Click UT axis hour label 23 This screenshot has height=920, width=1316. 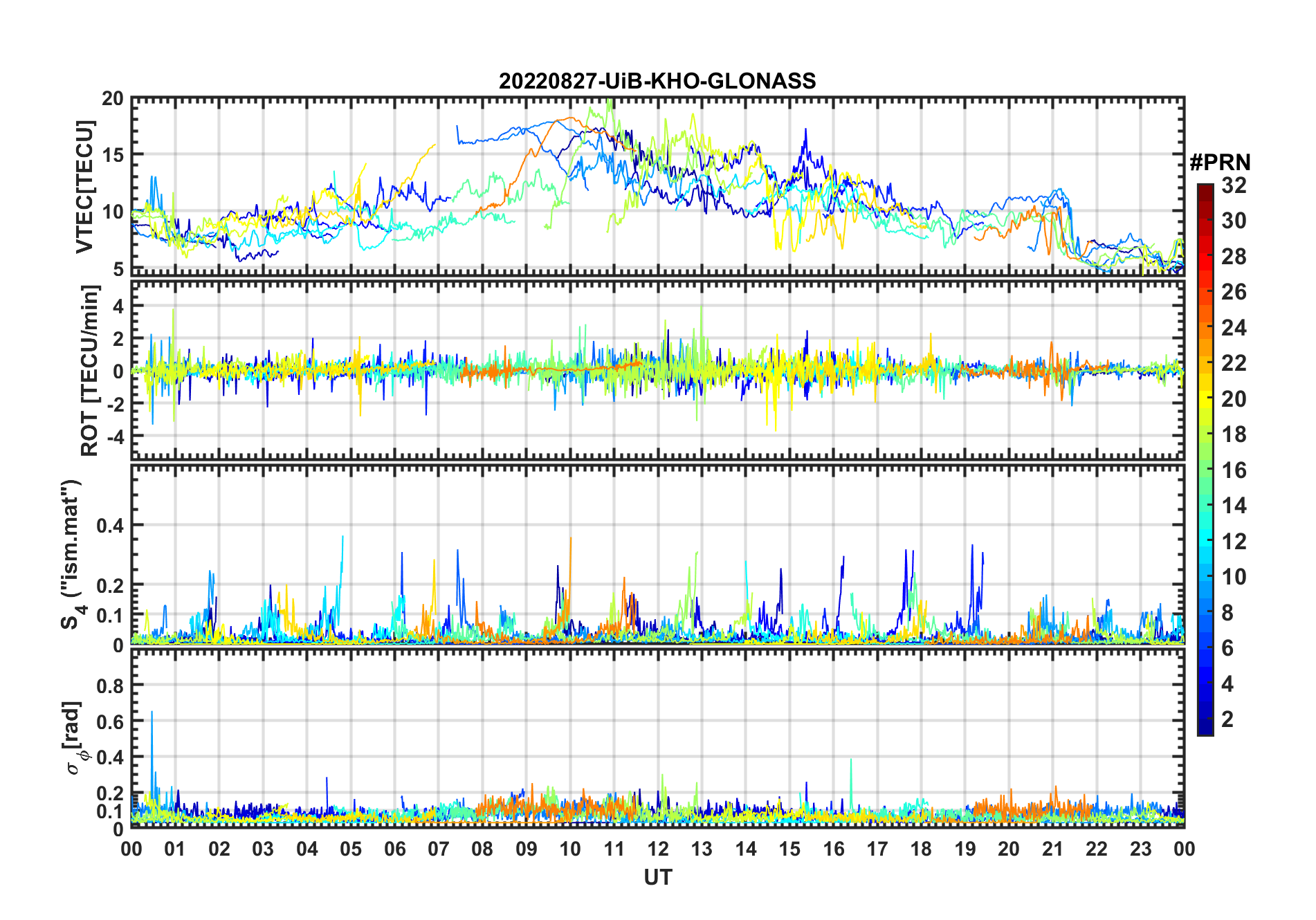[x=1141, y=849]
